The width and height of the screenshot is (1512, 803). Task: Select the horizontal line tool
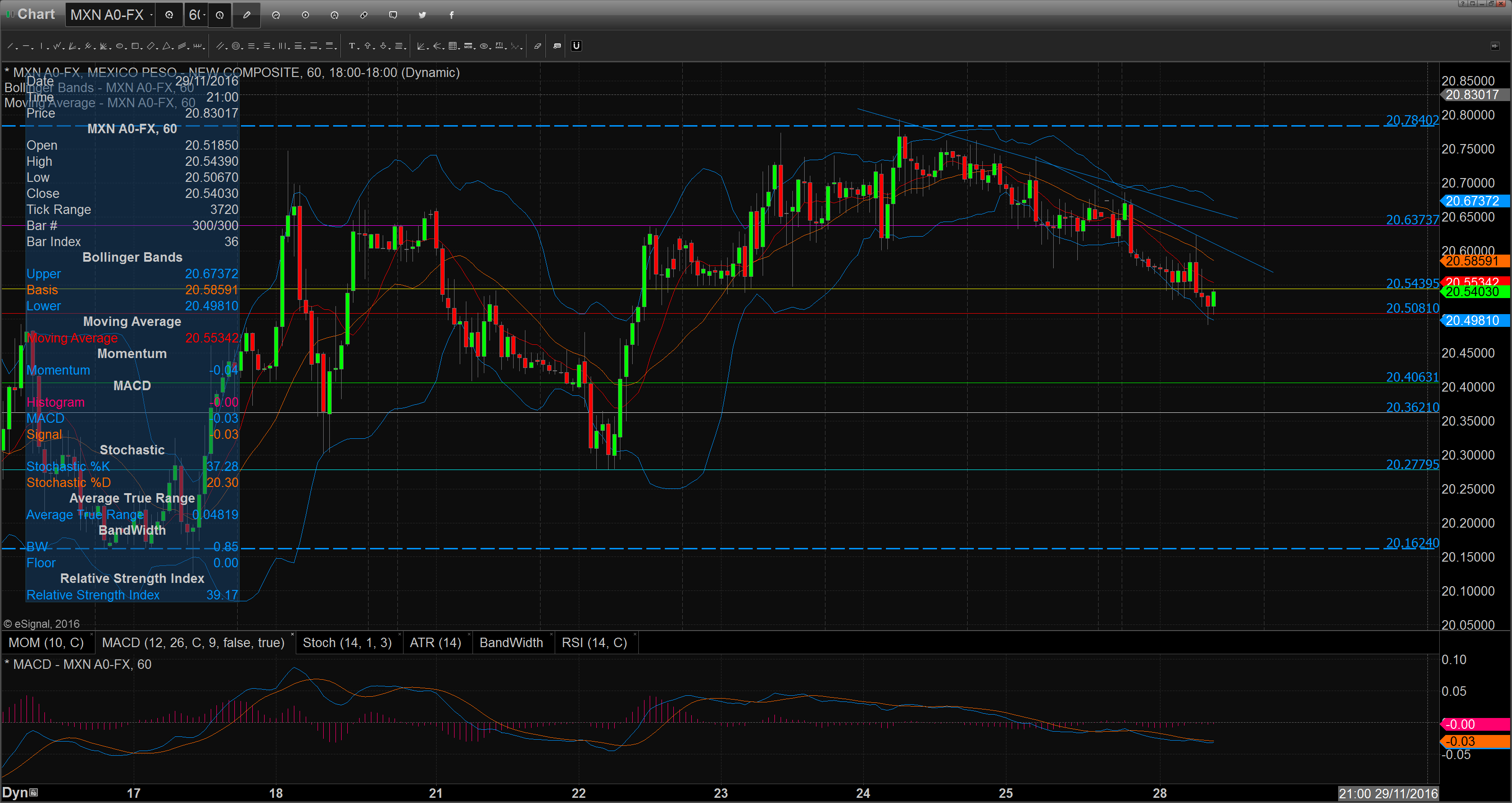pyautogui.click(x=26, y=46)
